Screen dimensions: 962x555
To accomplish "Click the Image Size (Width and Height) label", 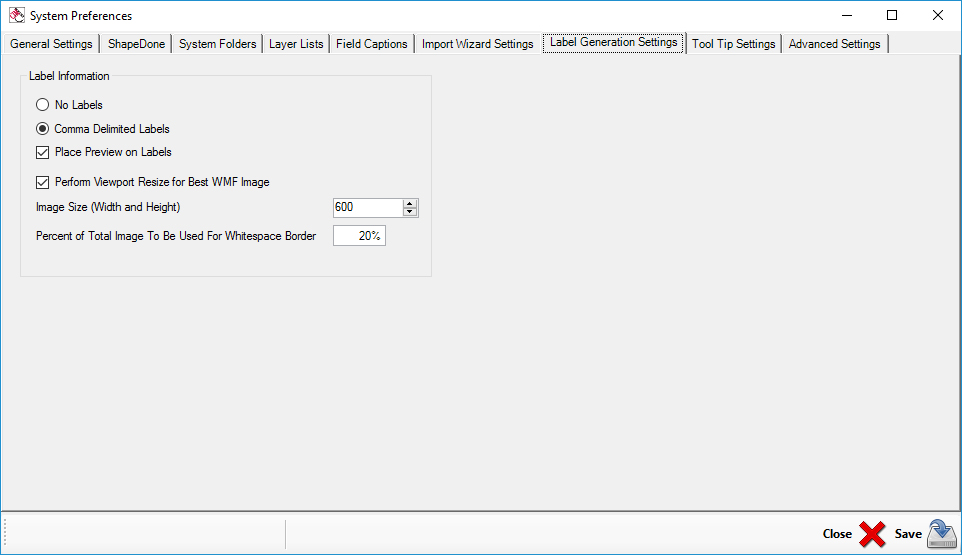I will [x=108, y=207].
